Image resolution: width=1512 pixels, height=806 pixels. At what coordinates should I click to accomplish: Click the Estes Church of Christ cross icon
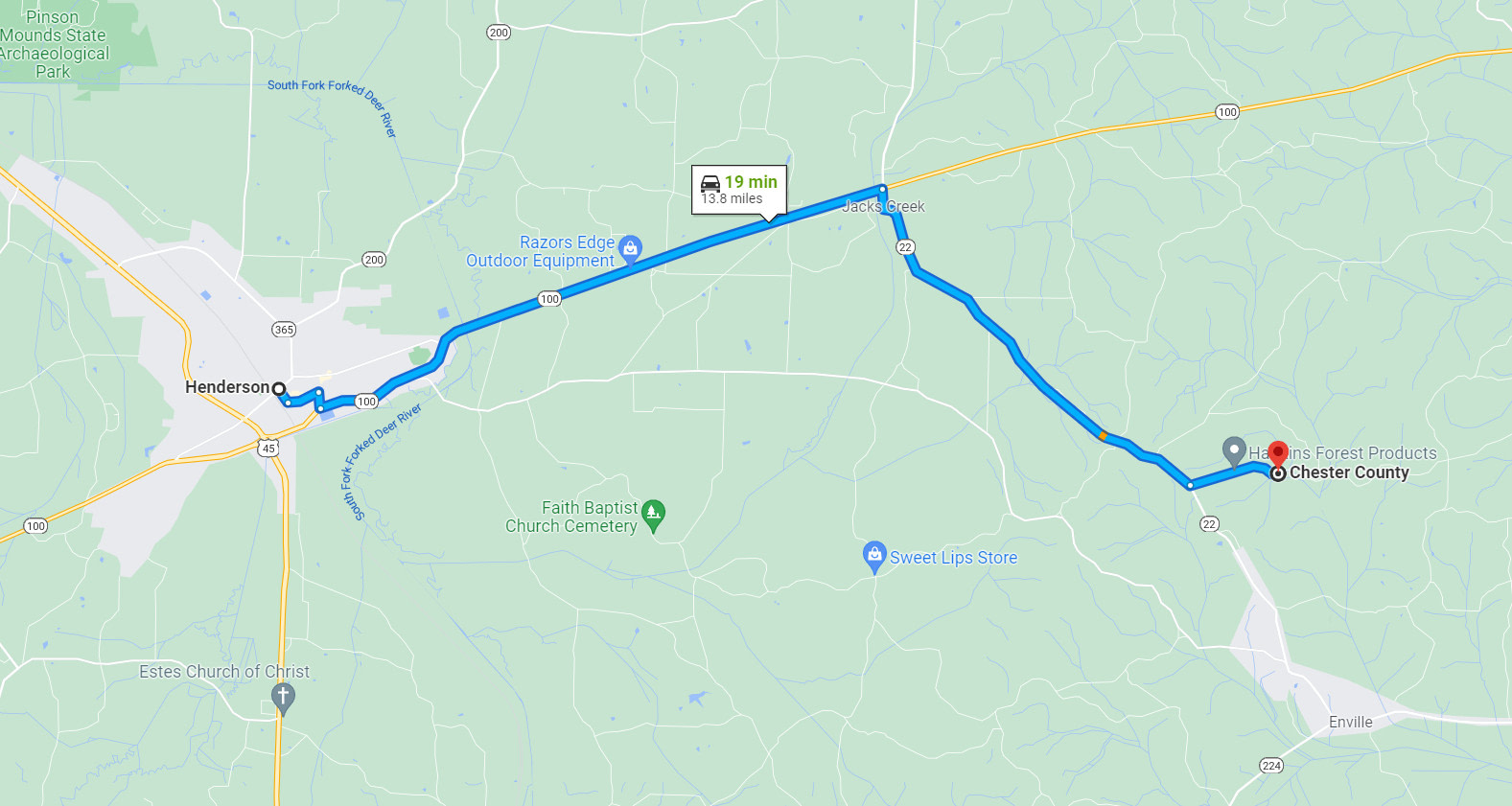pos(282,698)
